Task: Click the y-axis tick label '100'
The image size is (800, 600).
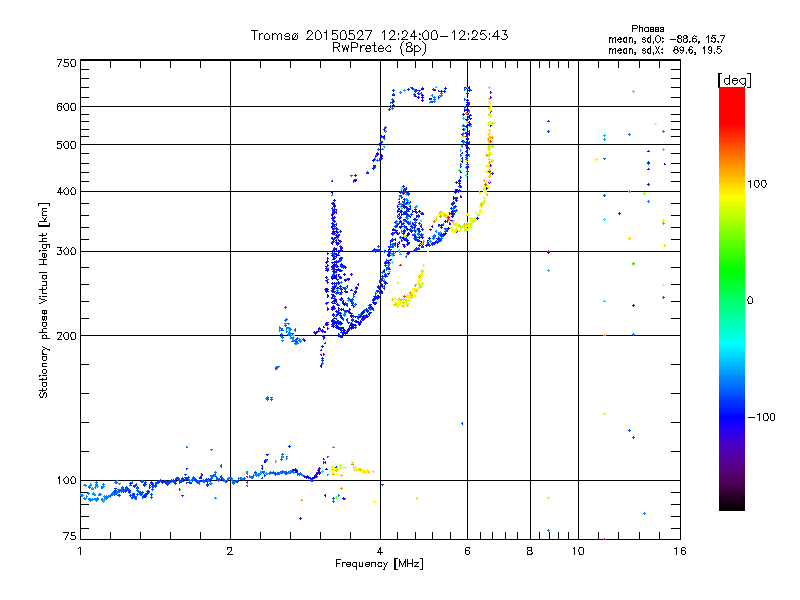Action: [67, 481]
